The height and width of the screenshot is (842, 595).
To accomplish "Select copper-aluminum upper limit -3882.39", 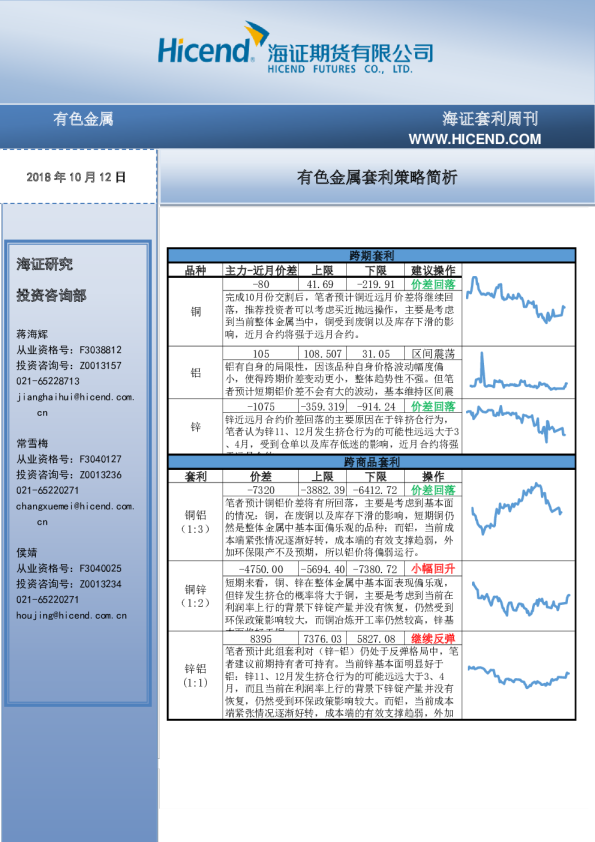I will point(323,490).
